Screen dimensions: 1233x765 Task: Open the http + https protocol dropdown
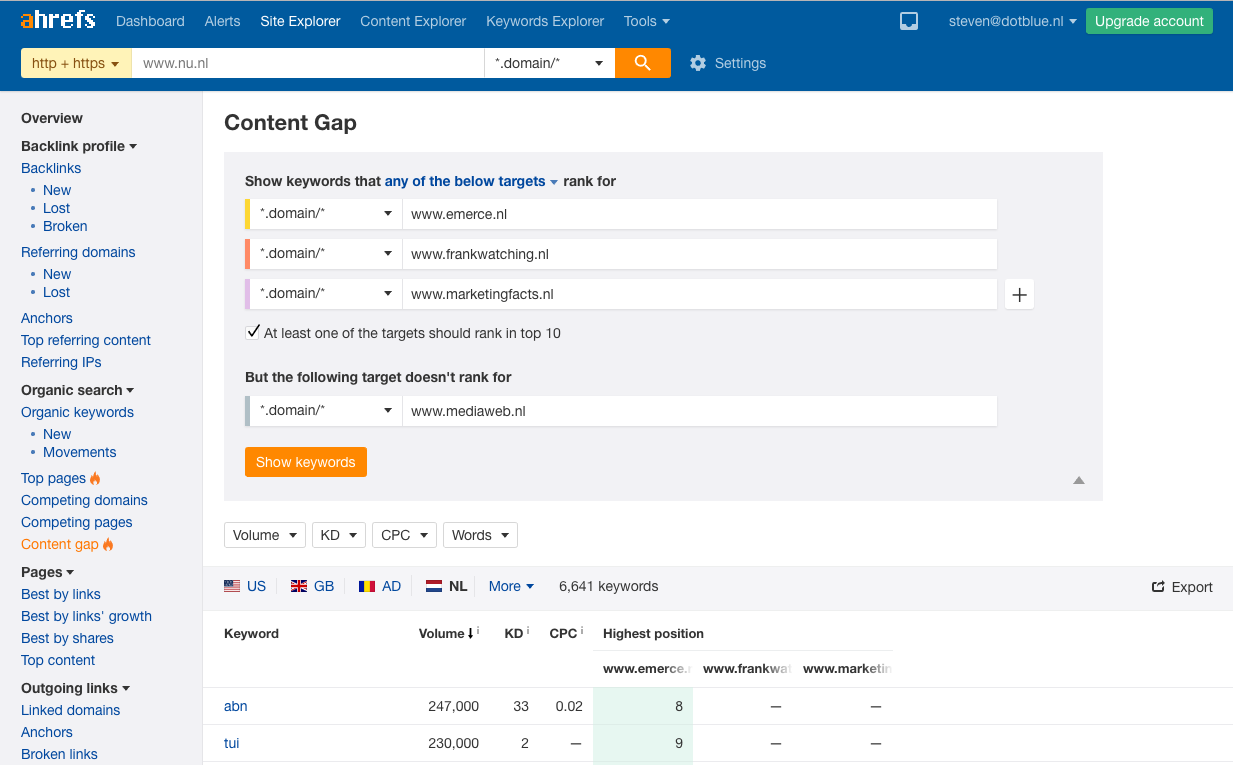pos(76,63)
